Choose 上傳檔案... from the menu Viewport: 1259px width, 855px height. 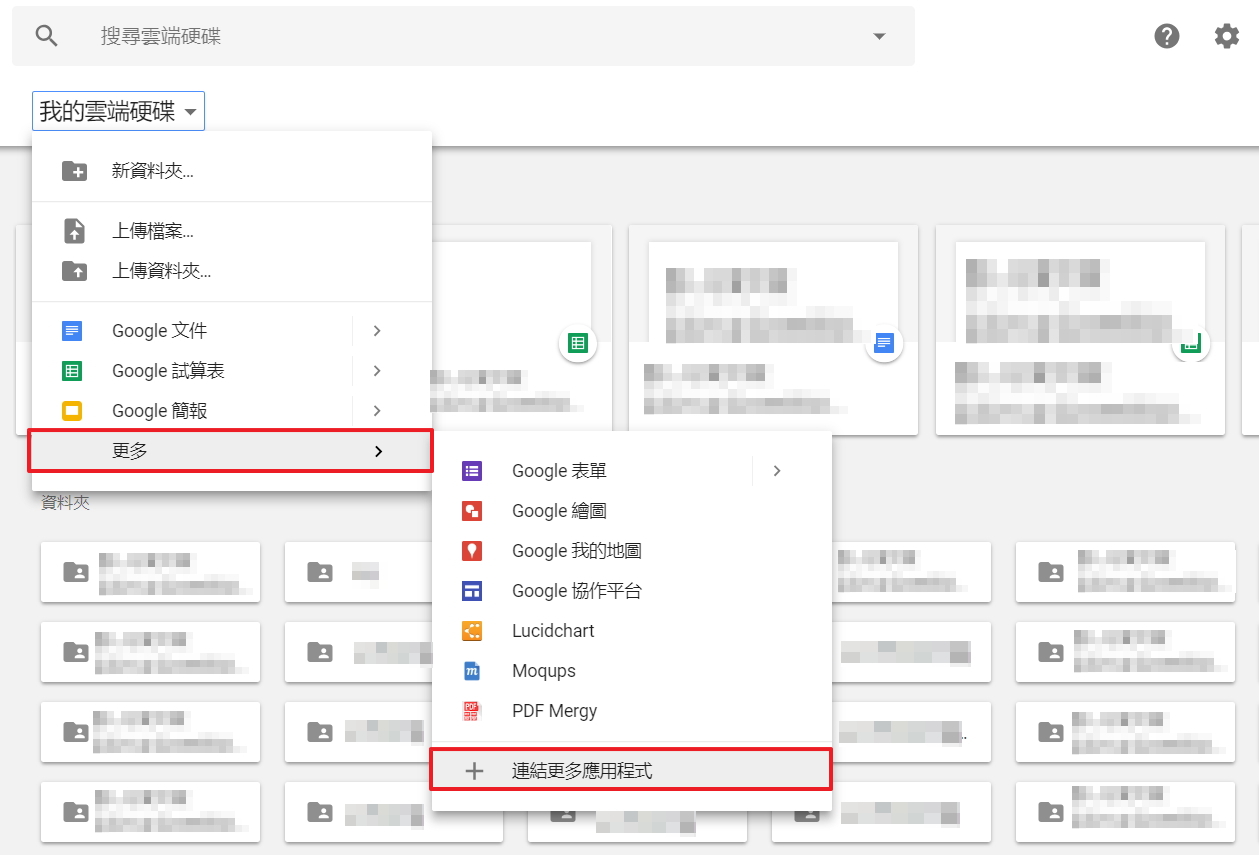coord(232,231)
